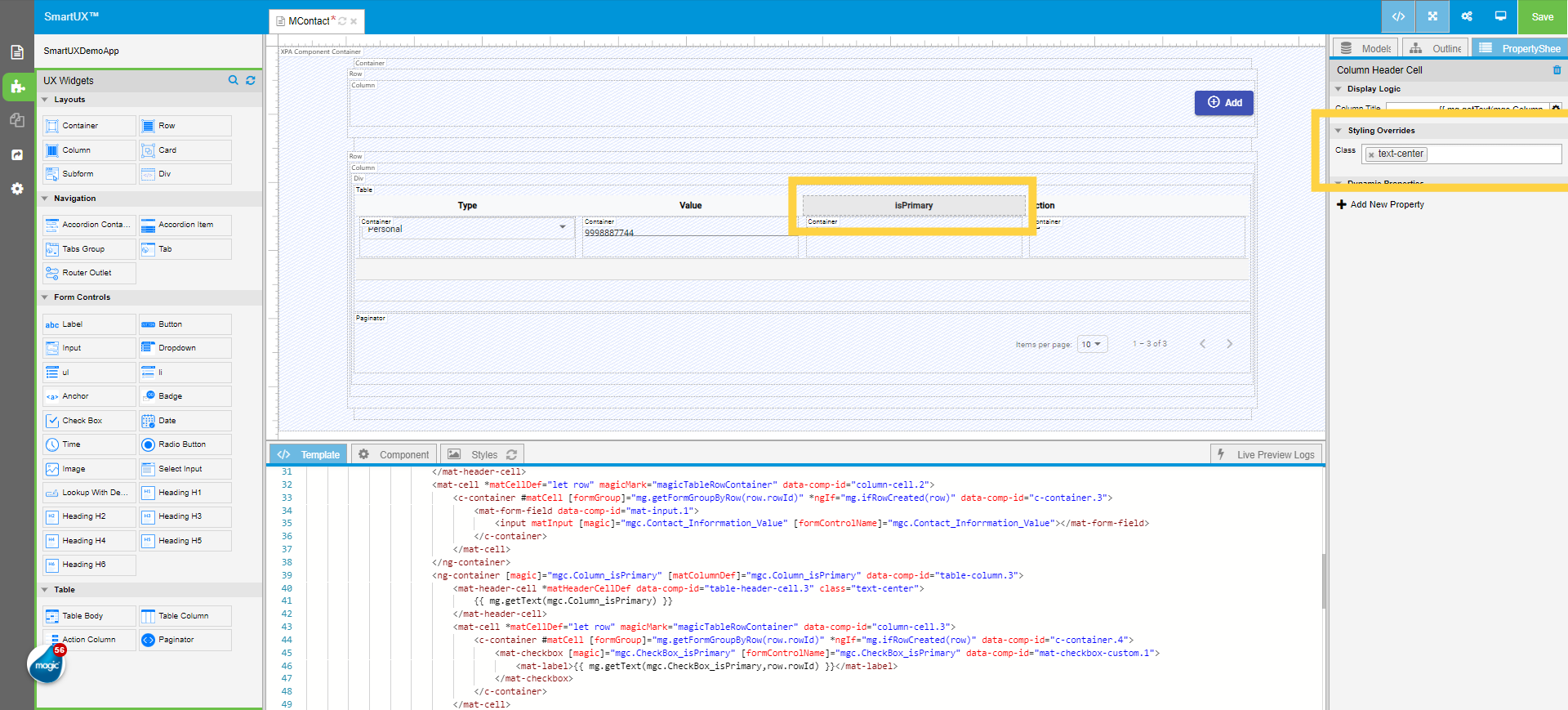This screenshot has height=710, width=1568.
Task: Open the items per page dropdown
Action: pos(1092,344)
